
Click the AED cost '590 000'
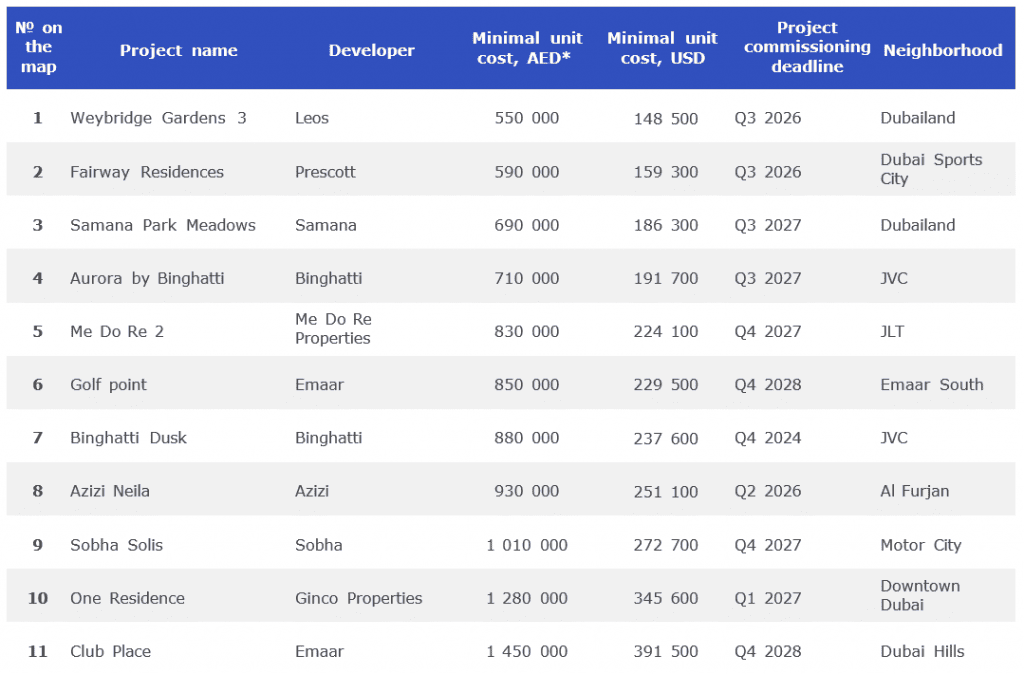tap(526, 172)
